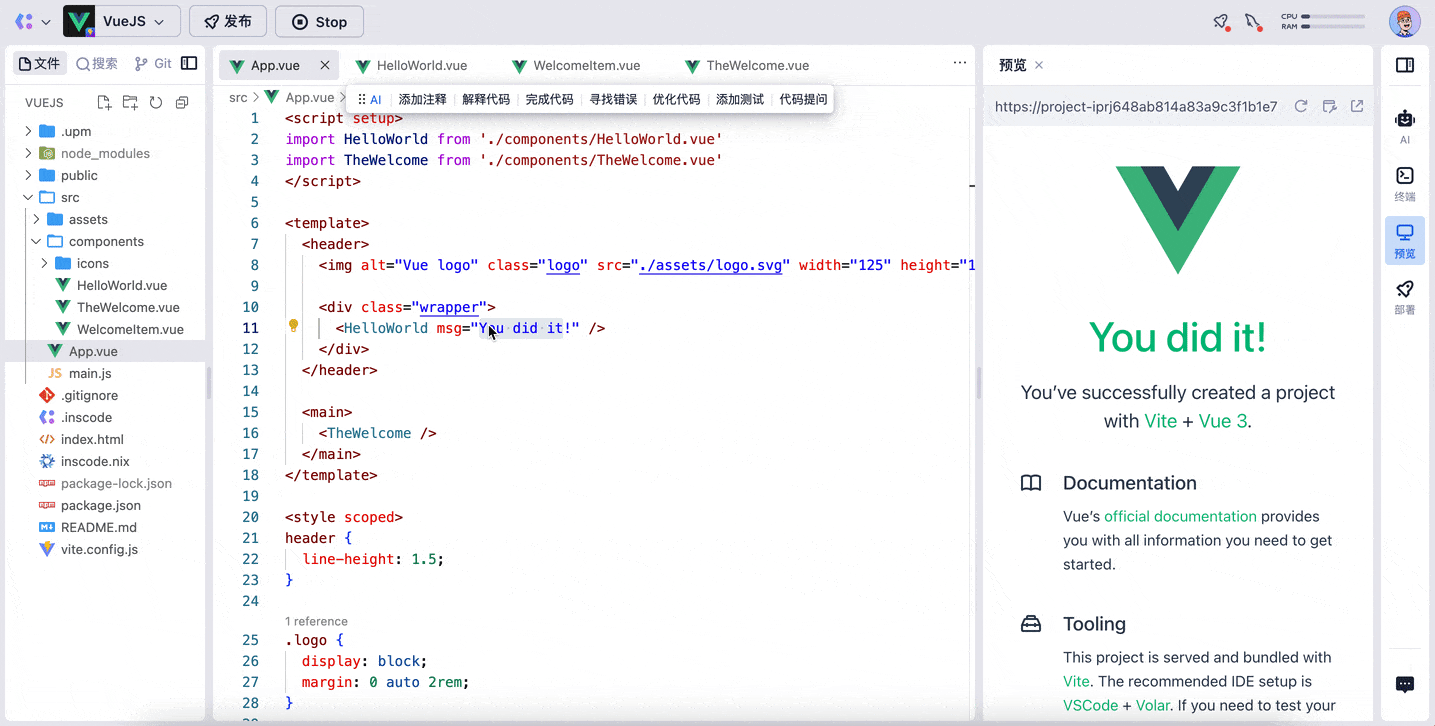Click the rocket notification icon in header

(1221, 21)
